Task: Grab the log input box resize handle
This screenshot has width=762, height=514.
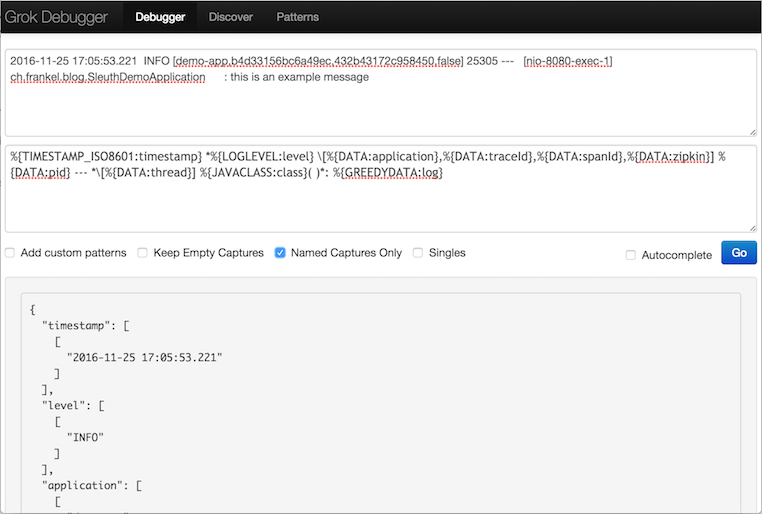Action: pos(751,131)
